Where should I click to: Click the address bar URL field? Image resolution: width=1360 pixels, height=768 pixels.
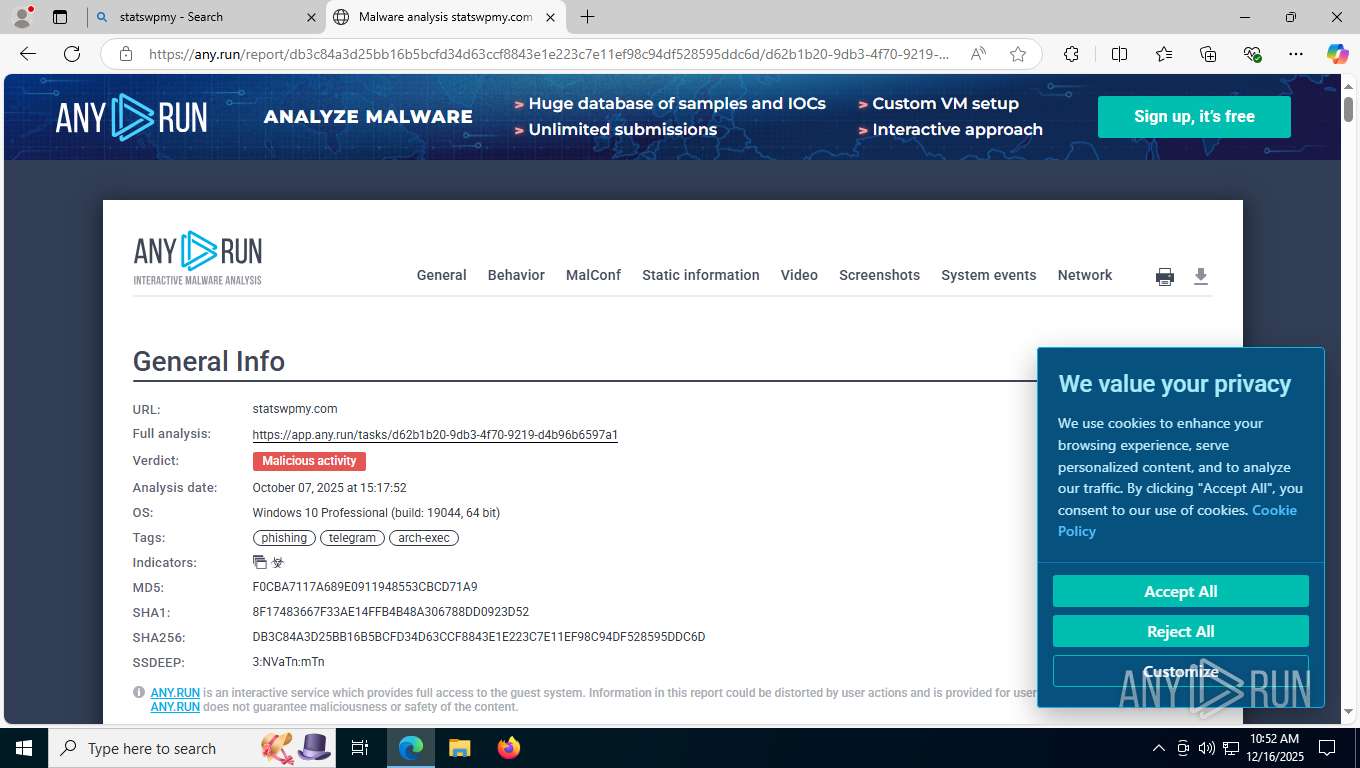coord(548,54)
